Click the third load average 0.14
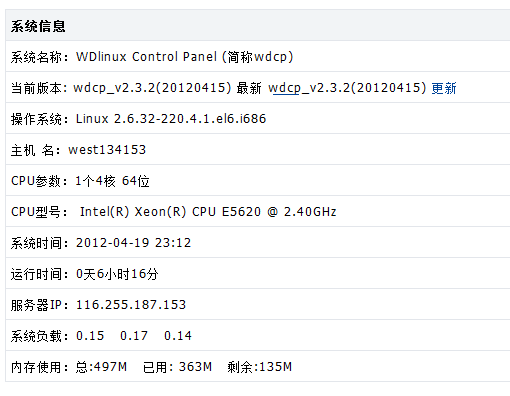This screenshot has width=510, height=396. [x=178, y=336]
